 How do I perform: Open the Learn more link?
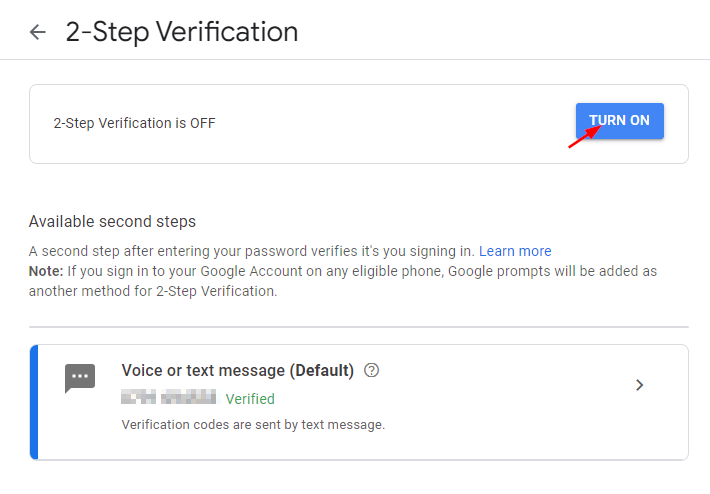515,251
